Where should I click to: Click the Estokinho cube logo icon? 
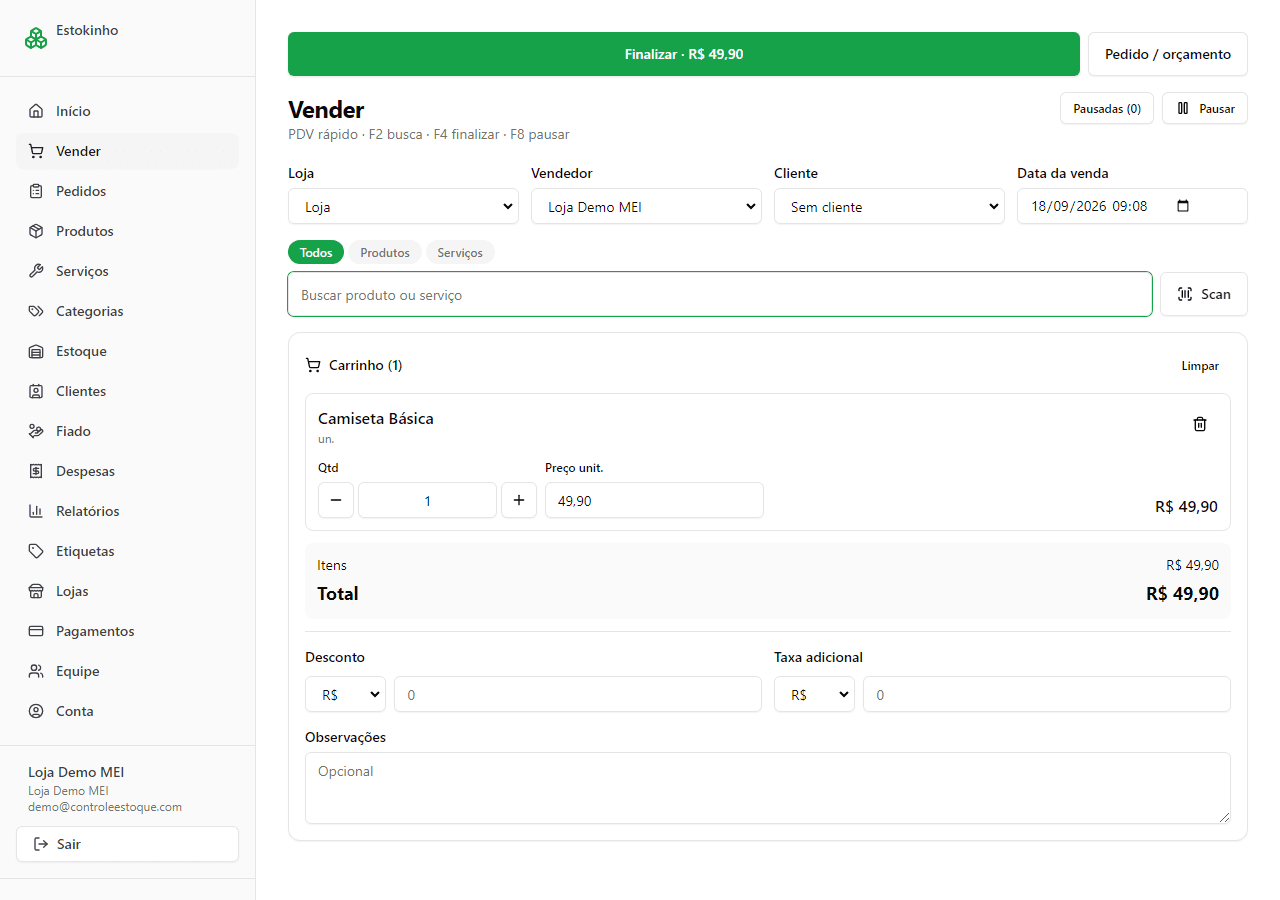[x=36, y=38]
